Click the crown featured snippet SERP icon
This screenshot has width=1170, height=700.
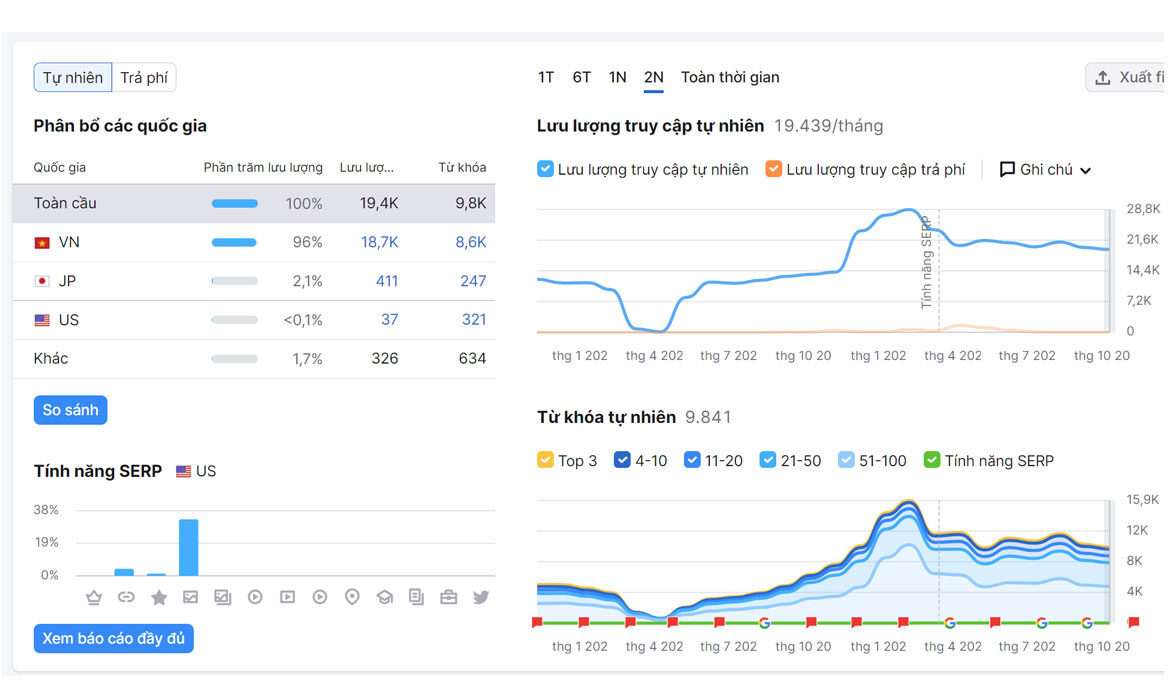pos(93,597)
